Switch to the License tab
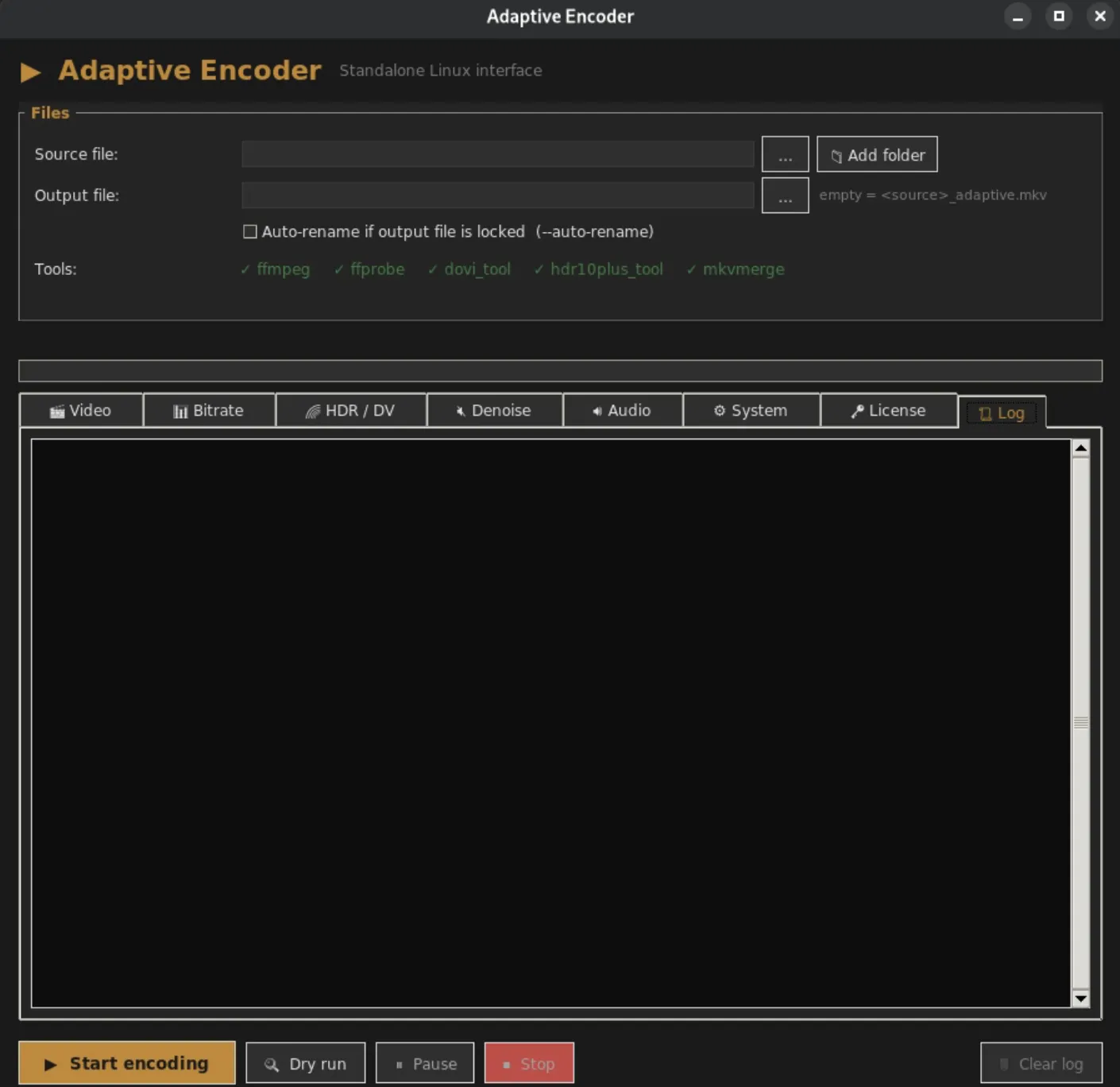Image resolution: width=1120 pixels, height=1087 pixels. click(888, 410)
